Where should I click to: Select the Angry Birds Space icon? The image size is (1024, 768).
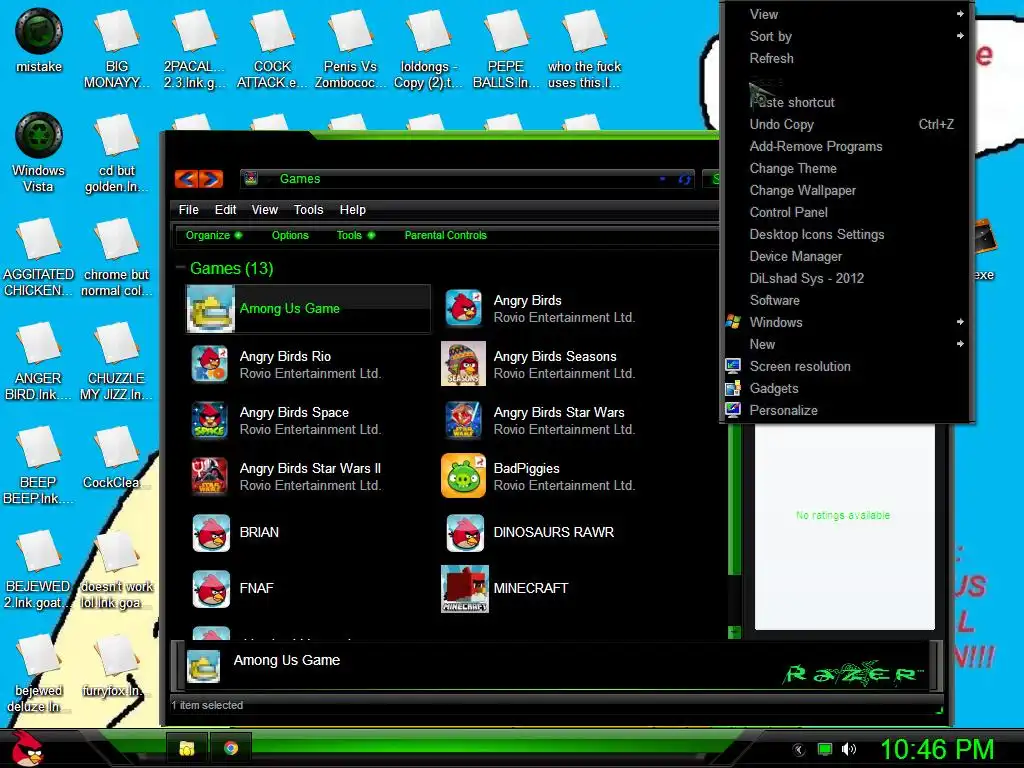point(210,420)
